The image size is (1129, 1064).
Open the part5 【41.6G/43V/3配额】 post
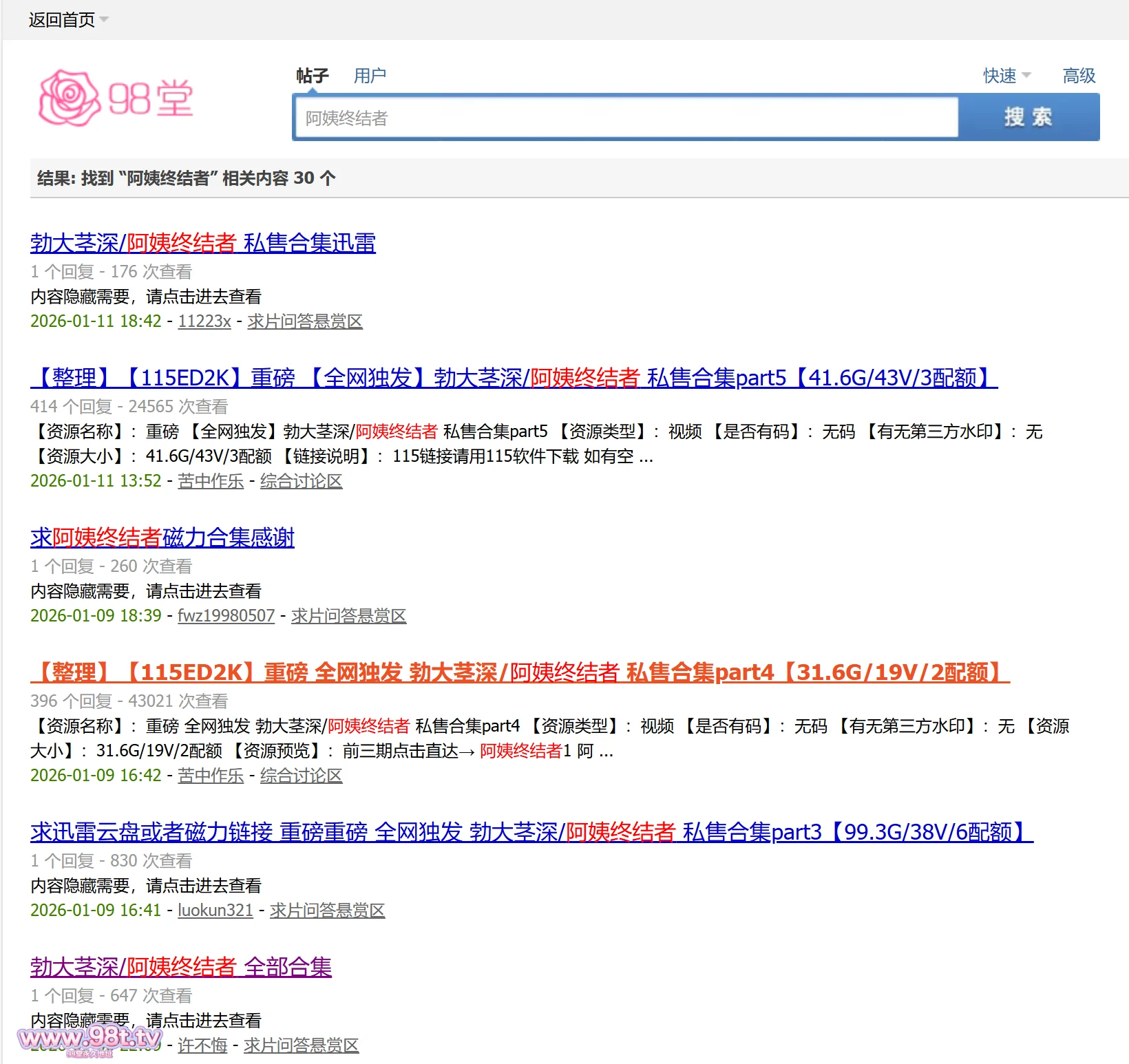514,378
